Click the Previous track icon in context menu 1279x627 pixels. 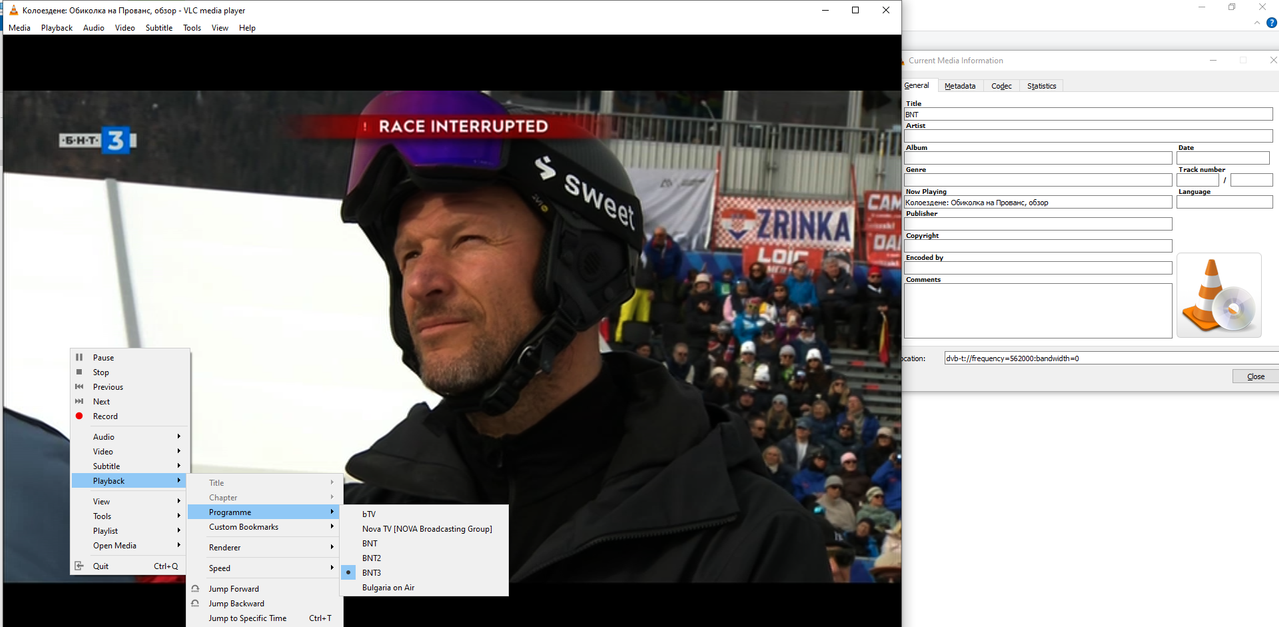(x=79, y=387)
